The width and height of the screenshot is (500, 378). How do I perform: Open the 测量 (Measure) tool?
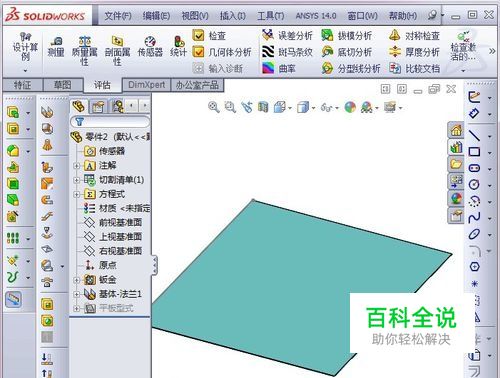point(56,47)
